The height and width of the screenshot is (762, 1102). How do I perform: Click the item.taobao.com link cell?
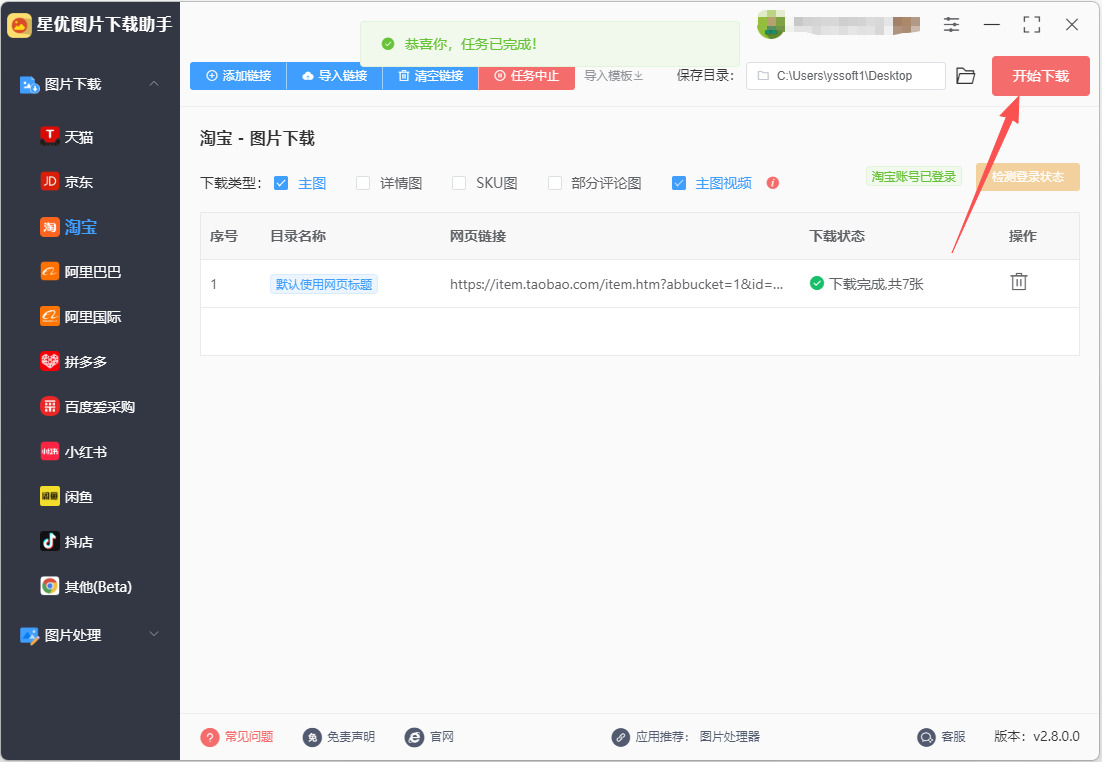(x=616, y=284)
